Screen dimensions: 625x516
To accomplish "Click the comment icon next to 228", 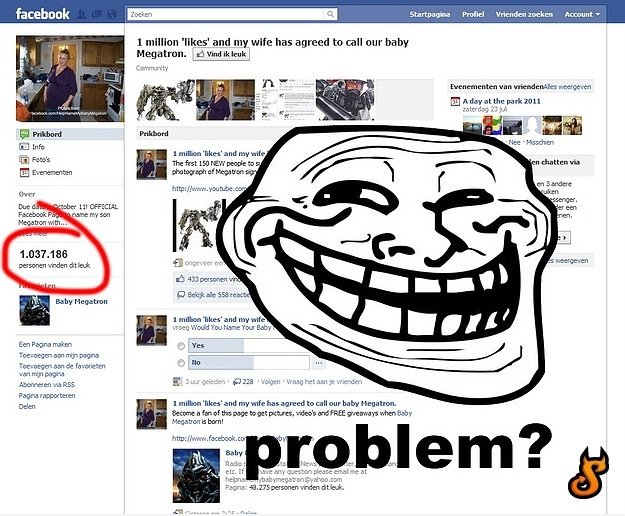I will click(237, 382).
